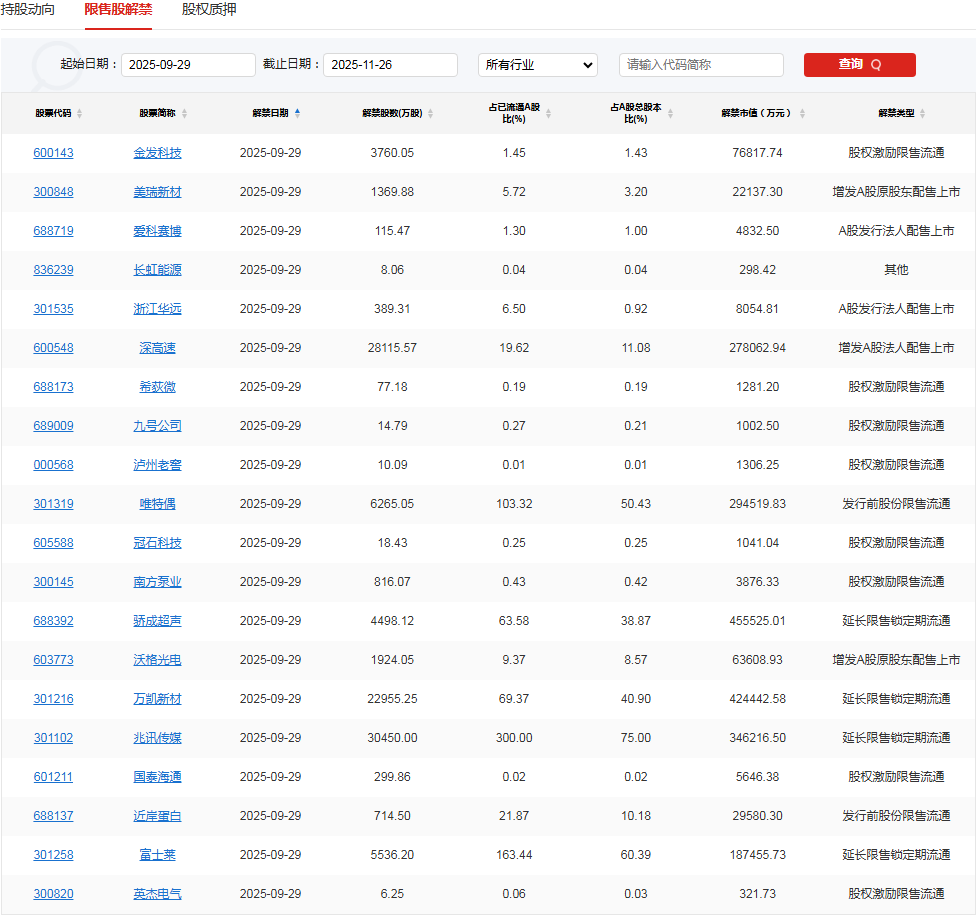Open the 所有行业 industry dropdown

537,64
